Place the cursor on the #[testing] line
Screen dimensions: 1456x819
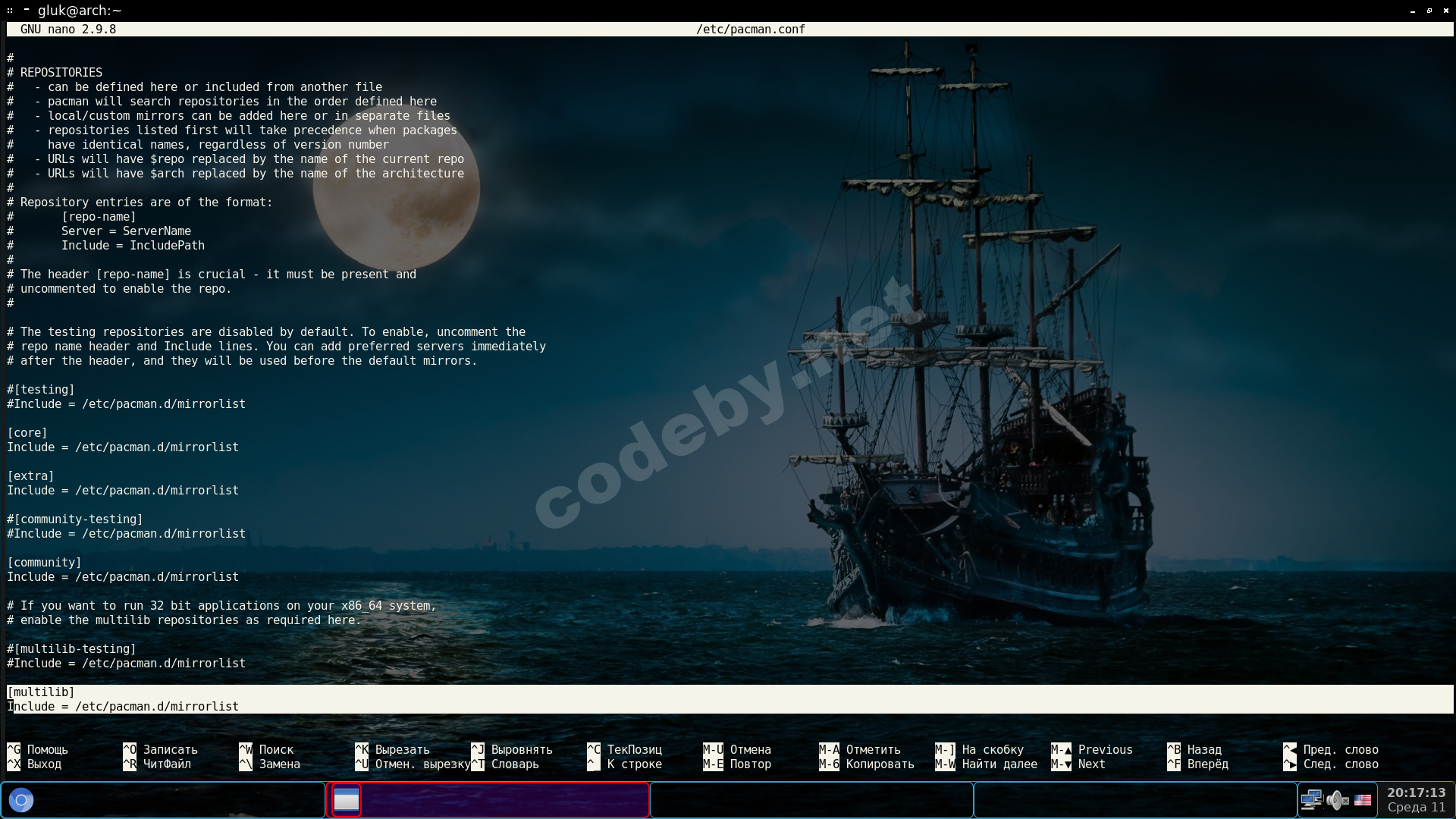(41, 389)
